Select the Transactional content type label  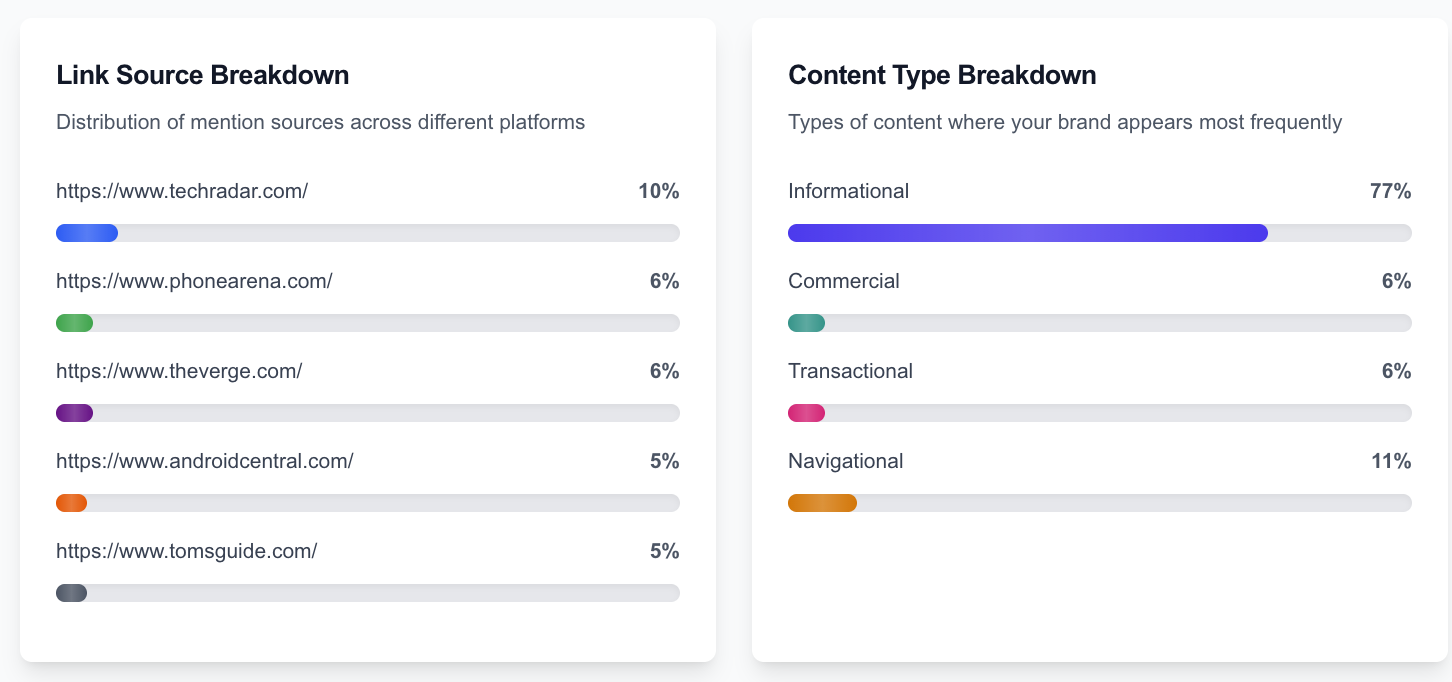(850, 371)
